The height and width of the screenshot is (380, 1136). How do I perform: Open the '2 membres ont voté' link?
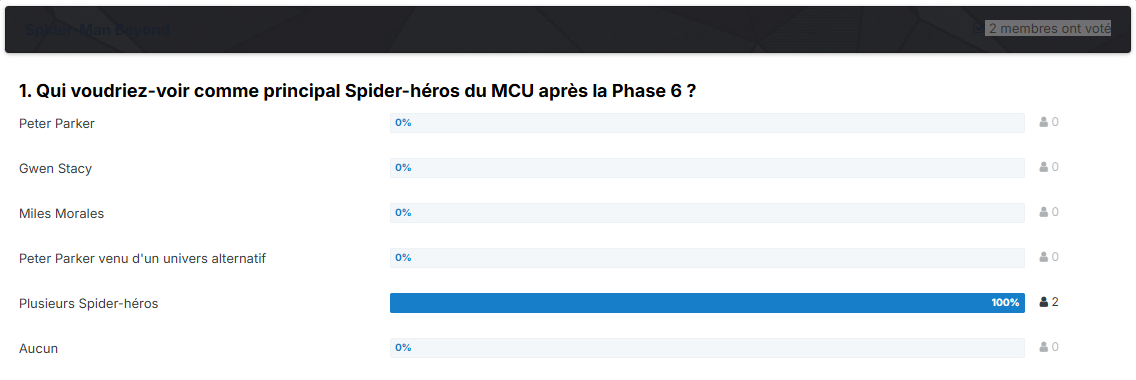click(1049, 28)
